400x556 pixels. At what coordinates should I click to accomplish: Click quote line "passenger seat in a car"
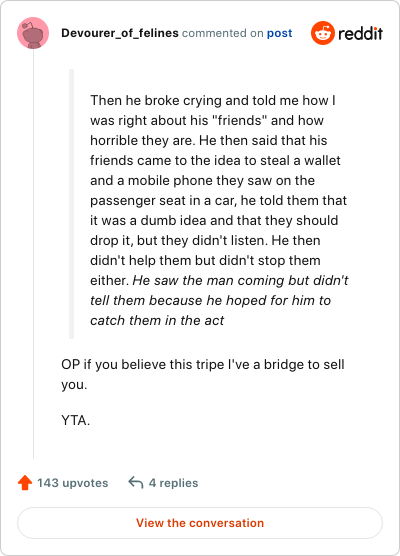218,201
